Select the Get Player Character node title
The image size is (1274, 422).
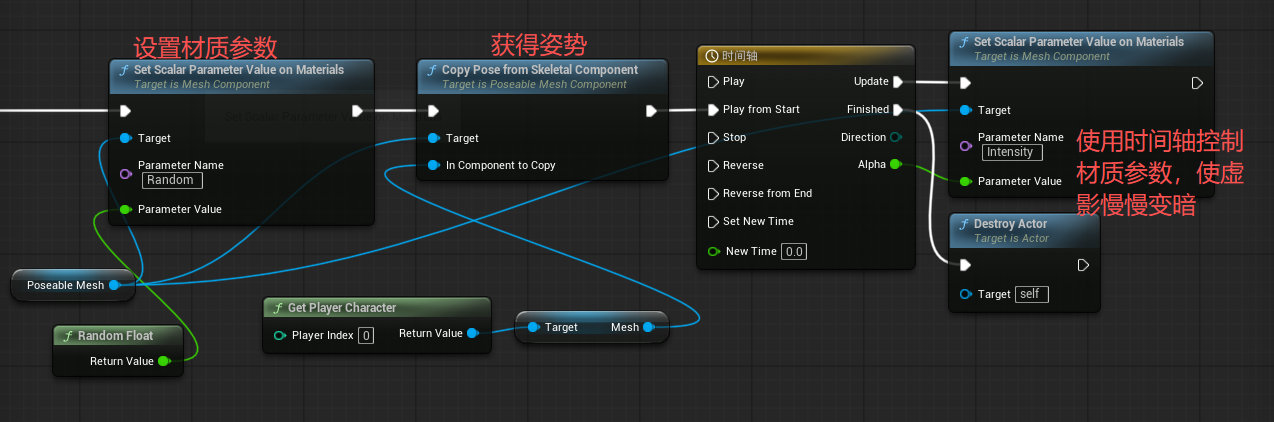342,308
